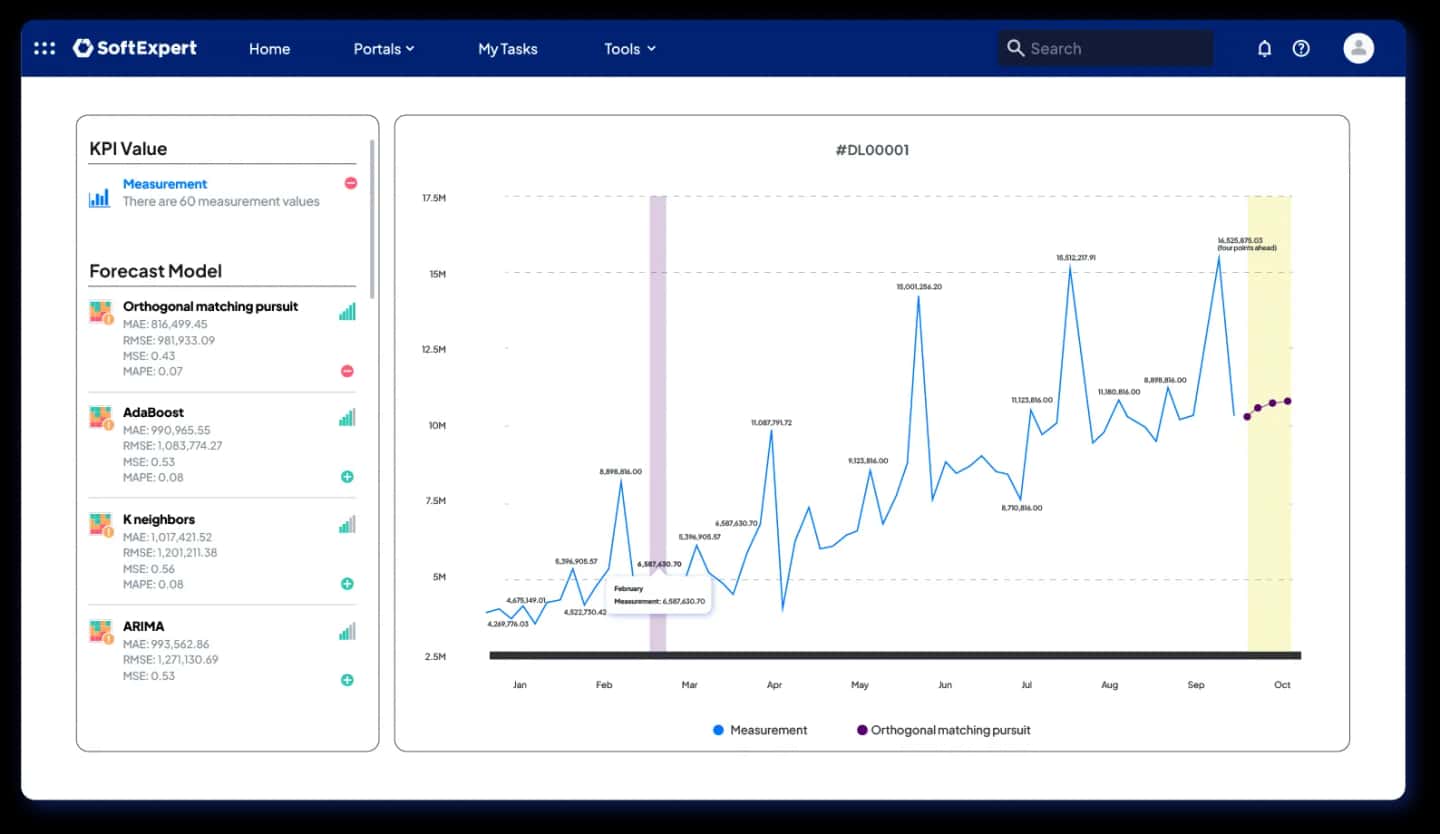Image resolution: width=1440 pixels, height=834 pixels.
Task: Click the notification bell icon
Action: point(1265,48)
